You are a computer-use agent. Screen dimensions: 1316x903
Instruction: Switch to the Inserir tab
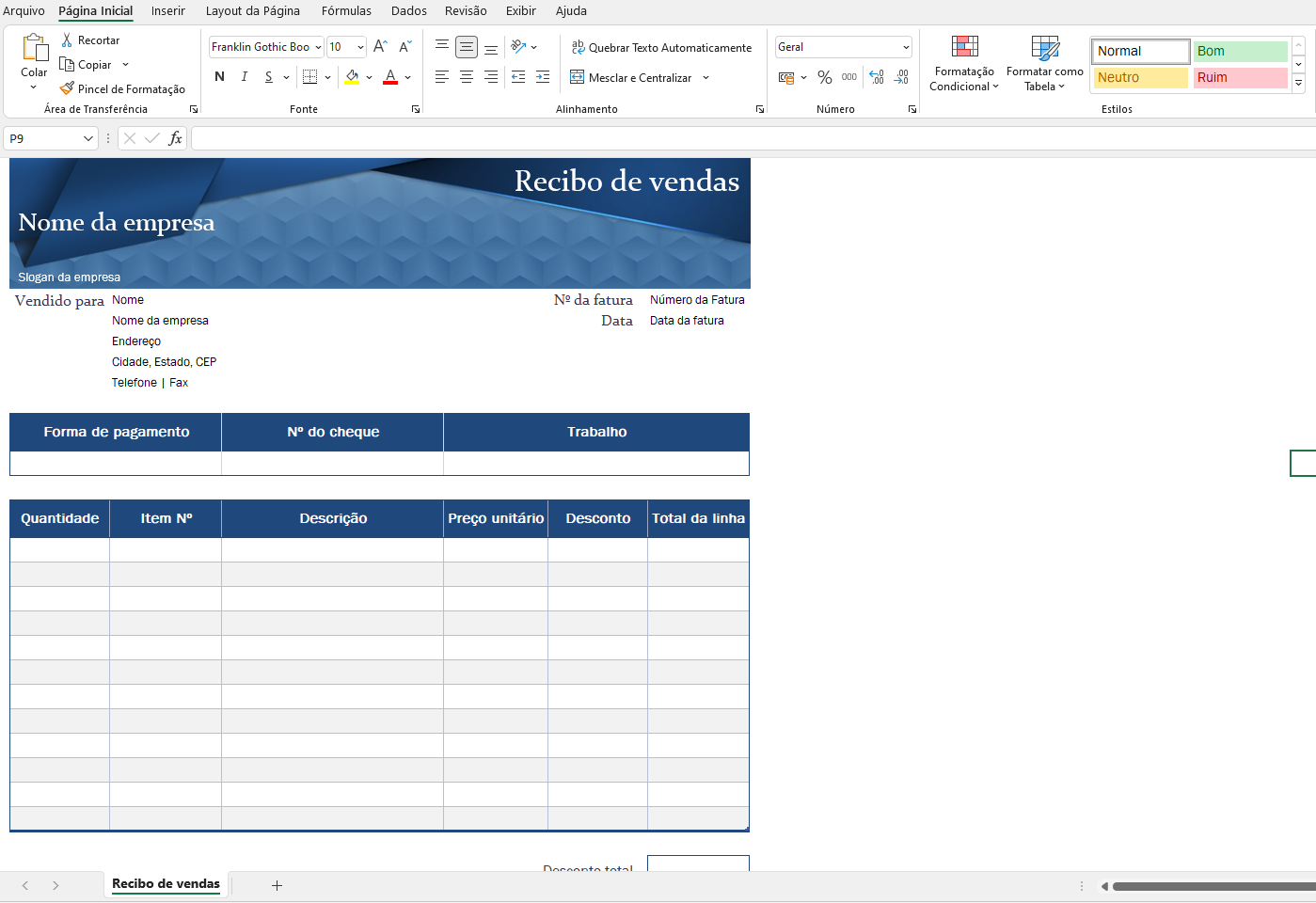[x=167, y=11]
